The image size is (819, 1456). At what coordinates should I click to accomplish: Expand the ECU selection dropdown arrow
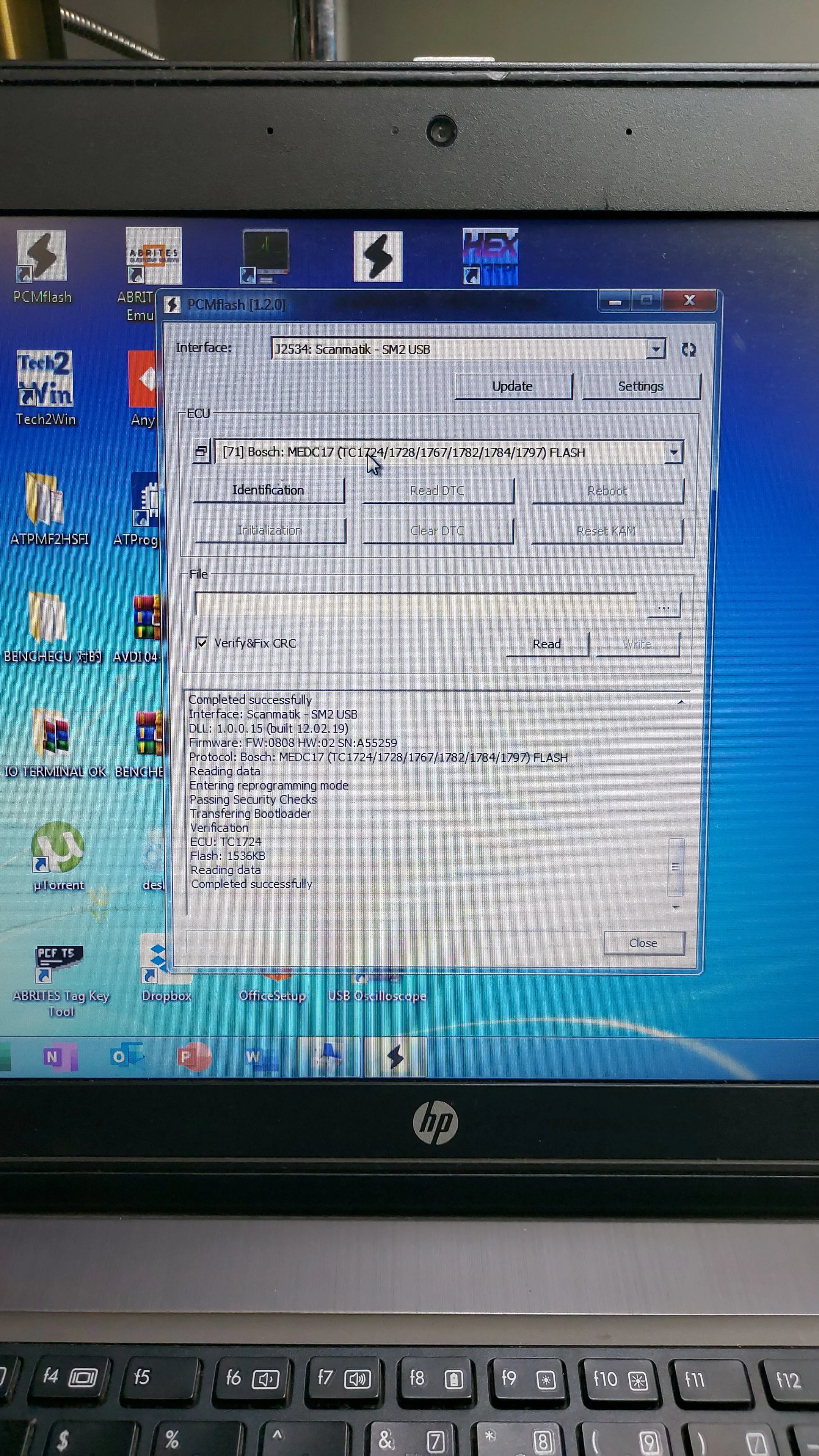[x=673, y=452]
